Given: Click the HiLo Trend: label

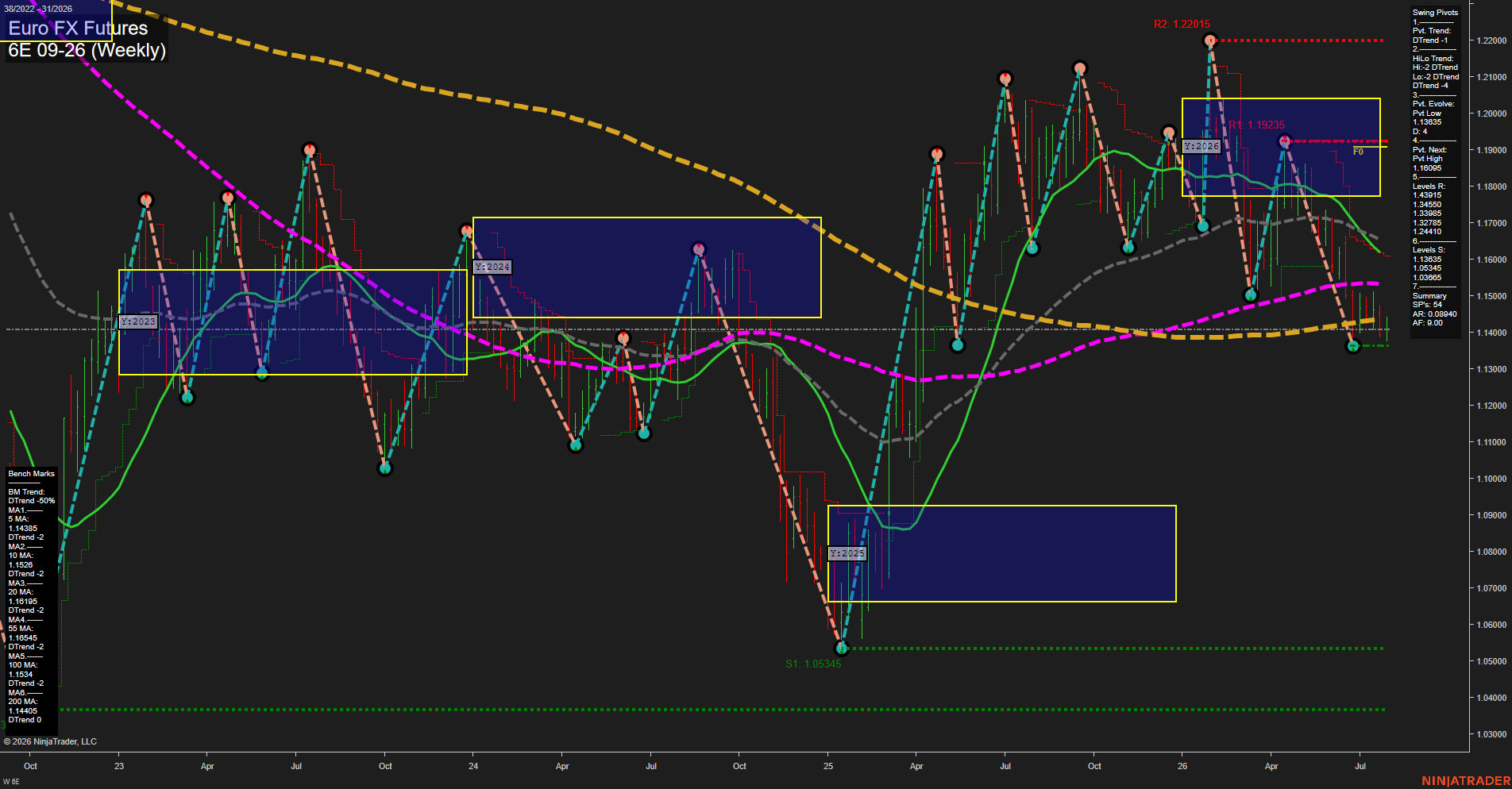Looking at the screenshot, I should [1433, 59].
